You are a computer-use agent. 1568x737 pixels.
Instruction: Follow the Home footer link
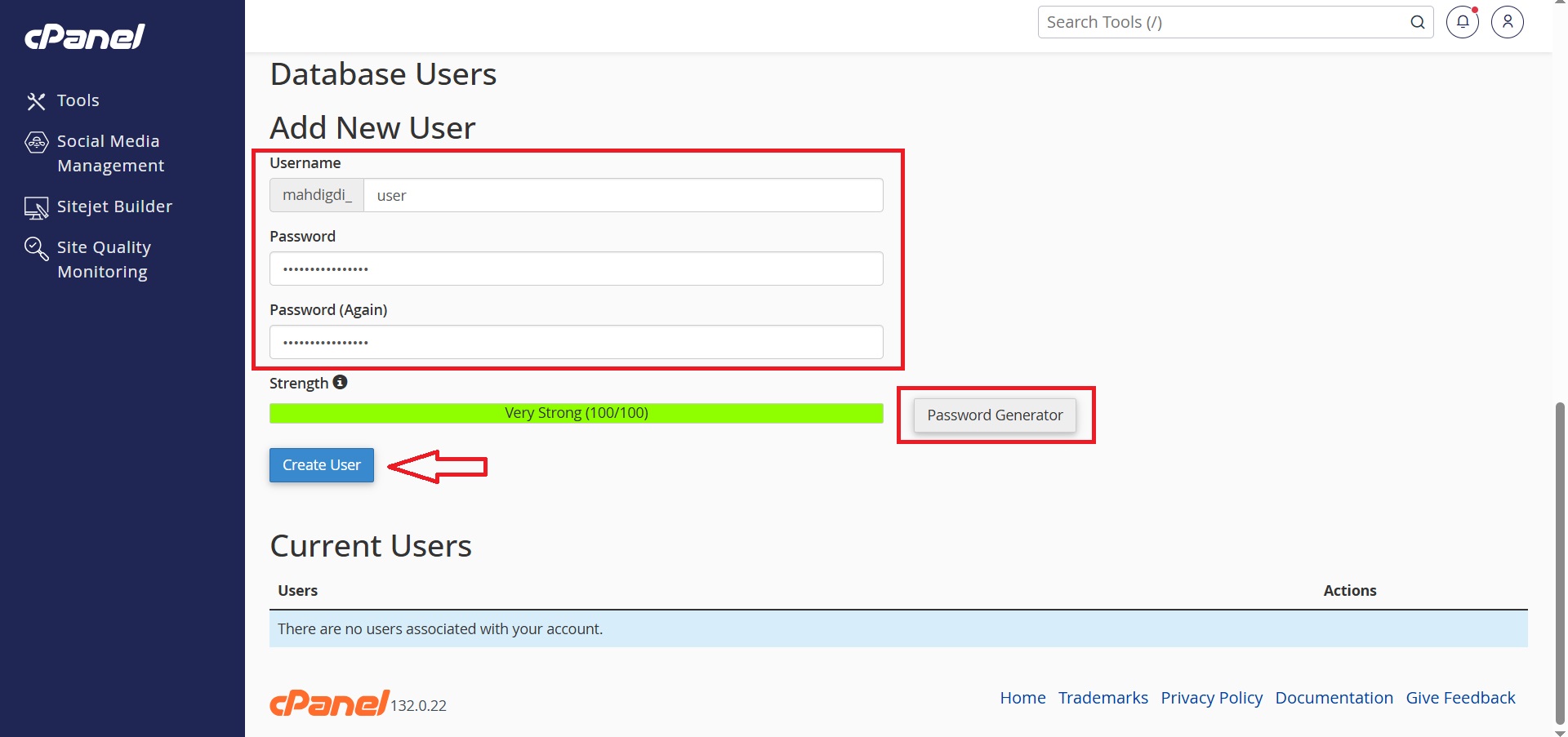click(1022, 698)
